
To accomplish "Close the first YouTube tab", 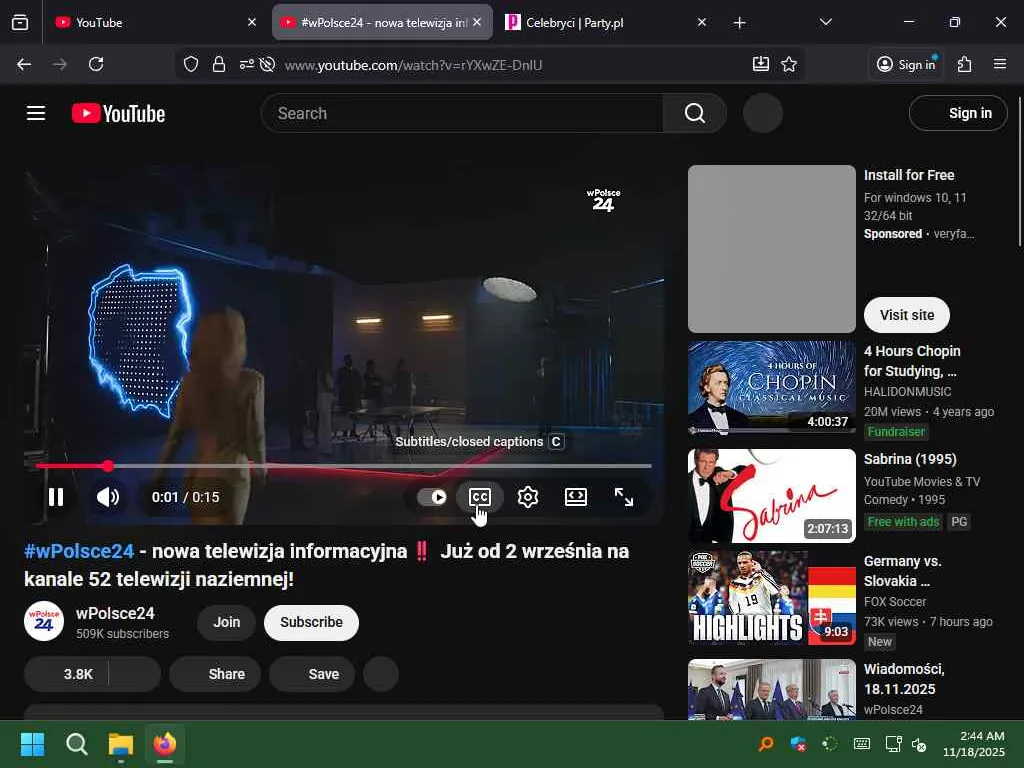I will pos(252,23).
